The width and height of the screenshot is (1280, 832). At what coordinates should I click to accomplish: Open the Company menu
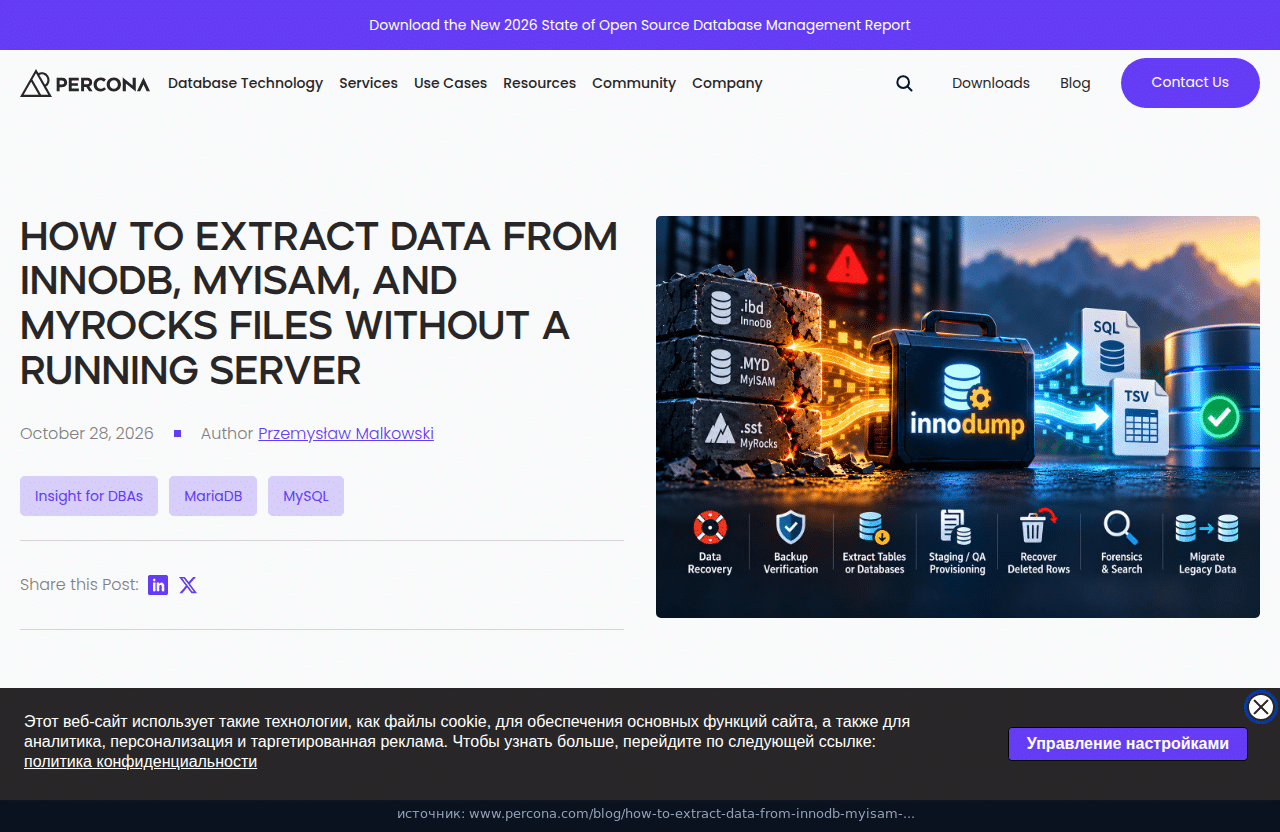point(727,83)
